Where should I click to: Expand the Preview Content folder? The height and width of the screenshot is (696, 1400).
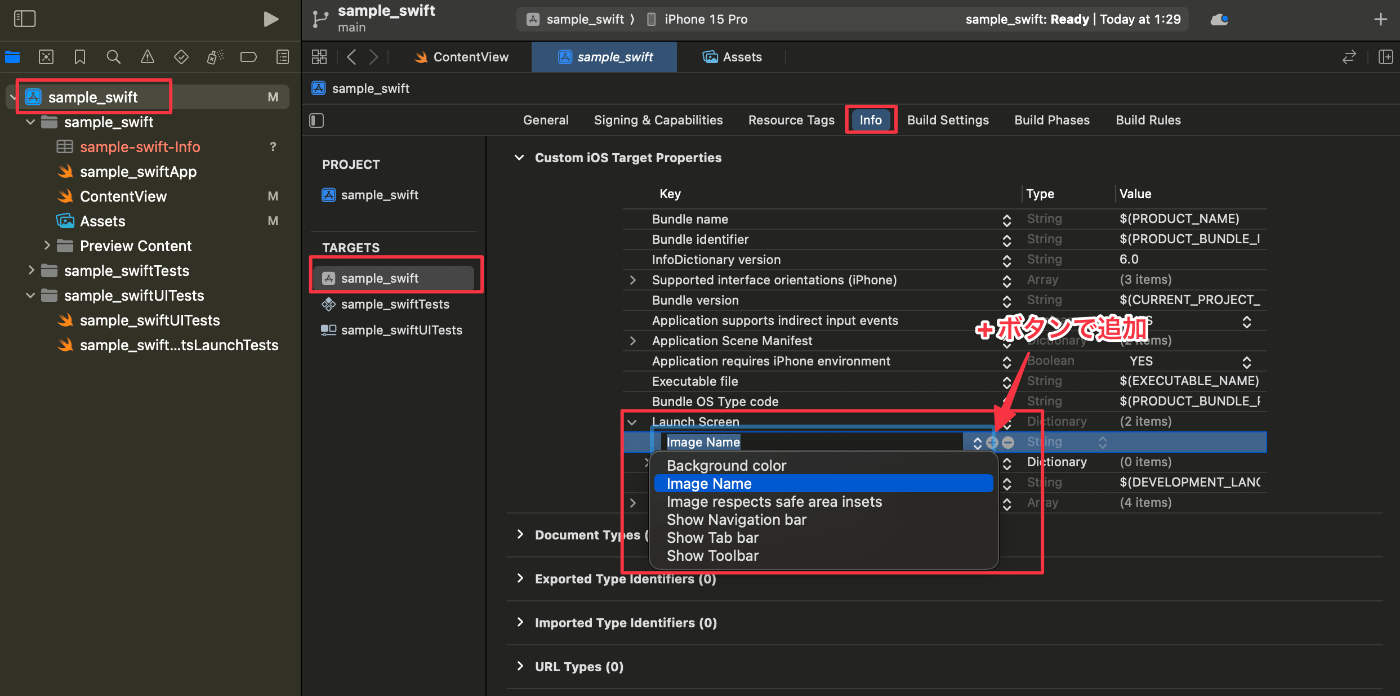click(x=47, y=246)
